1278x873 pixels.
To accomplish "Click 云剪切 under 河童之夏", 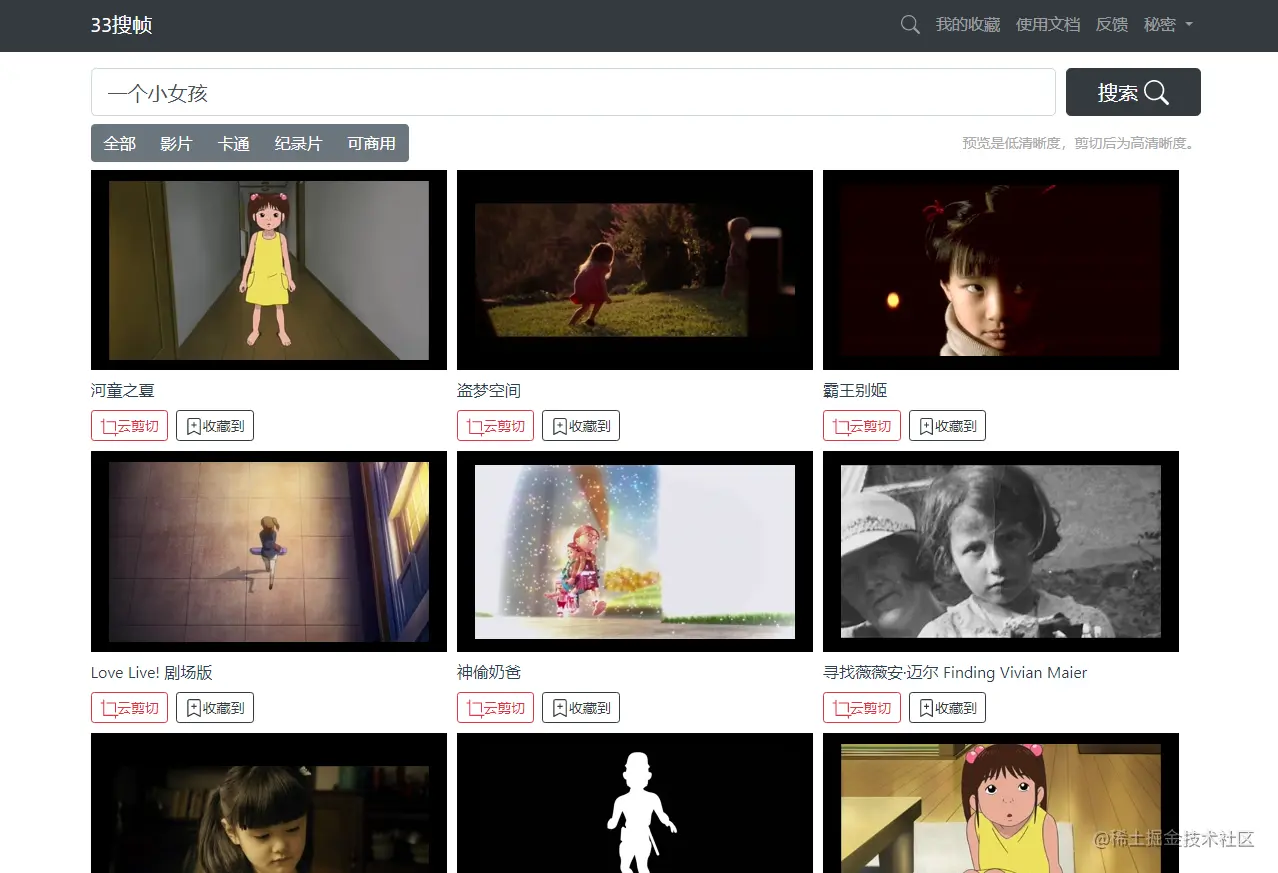I will click(x=129, y=426).
